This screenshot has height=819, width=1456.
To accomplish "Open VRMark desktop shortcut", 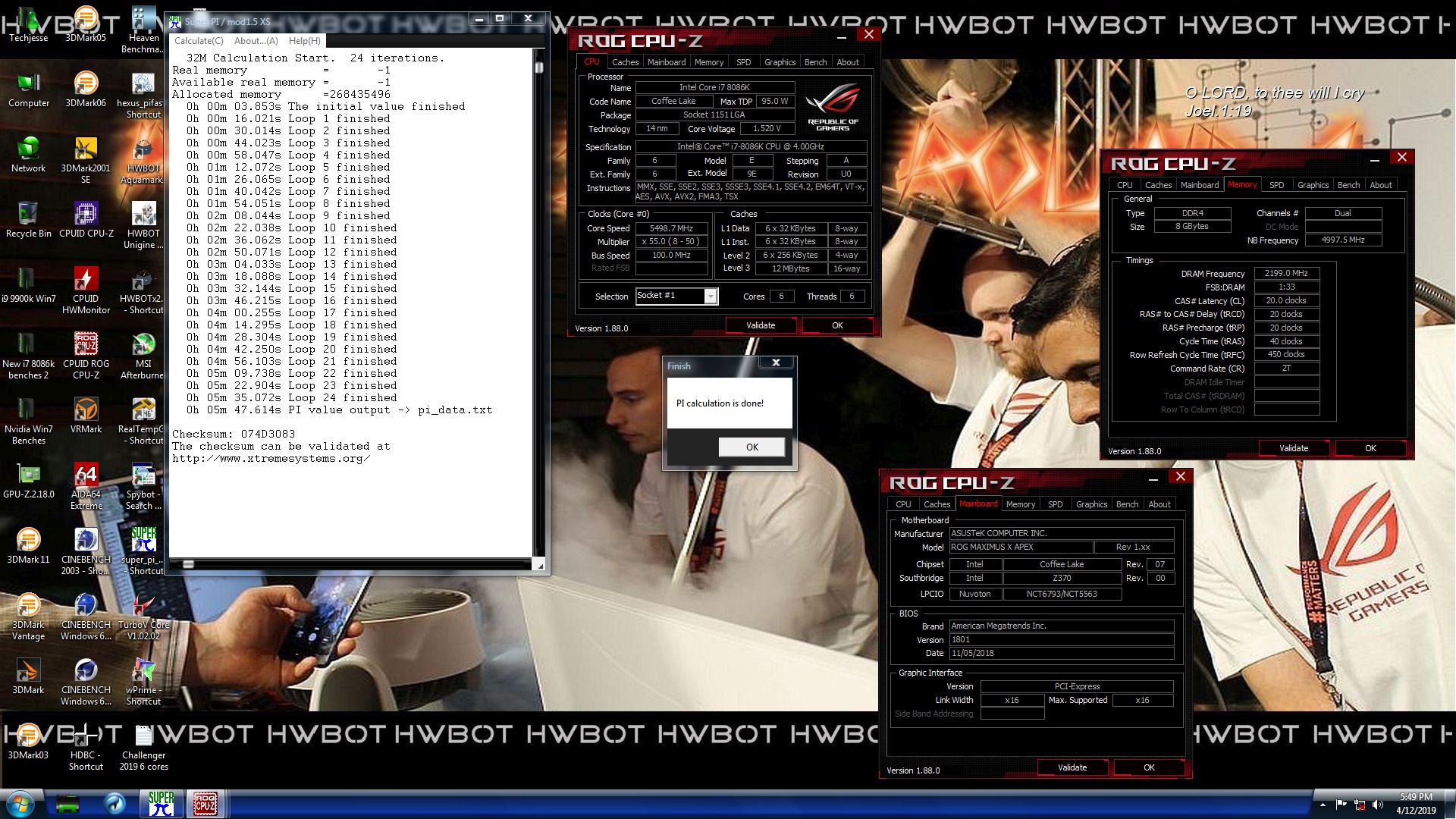I will coord(86,416).
